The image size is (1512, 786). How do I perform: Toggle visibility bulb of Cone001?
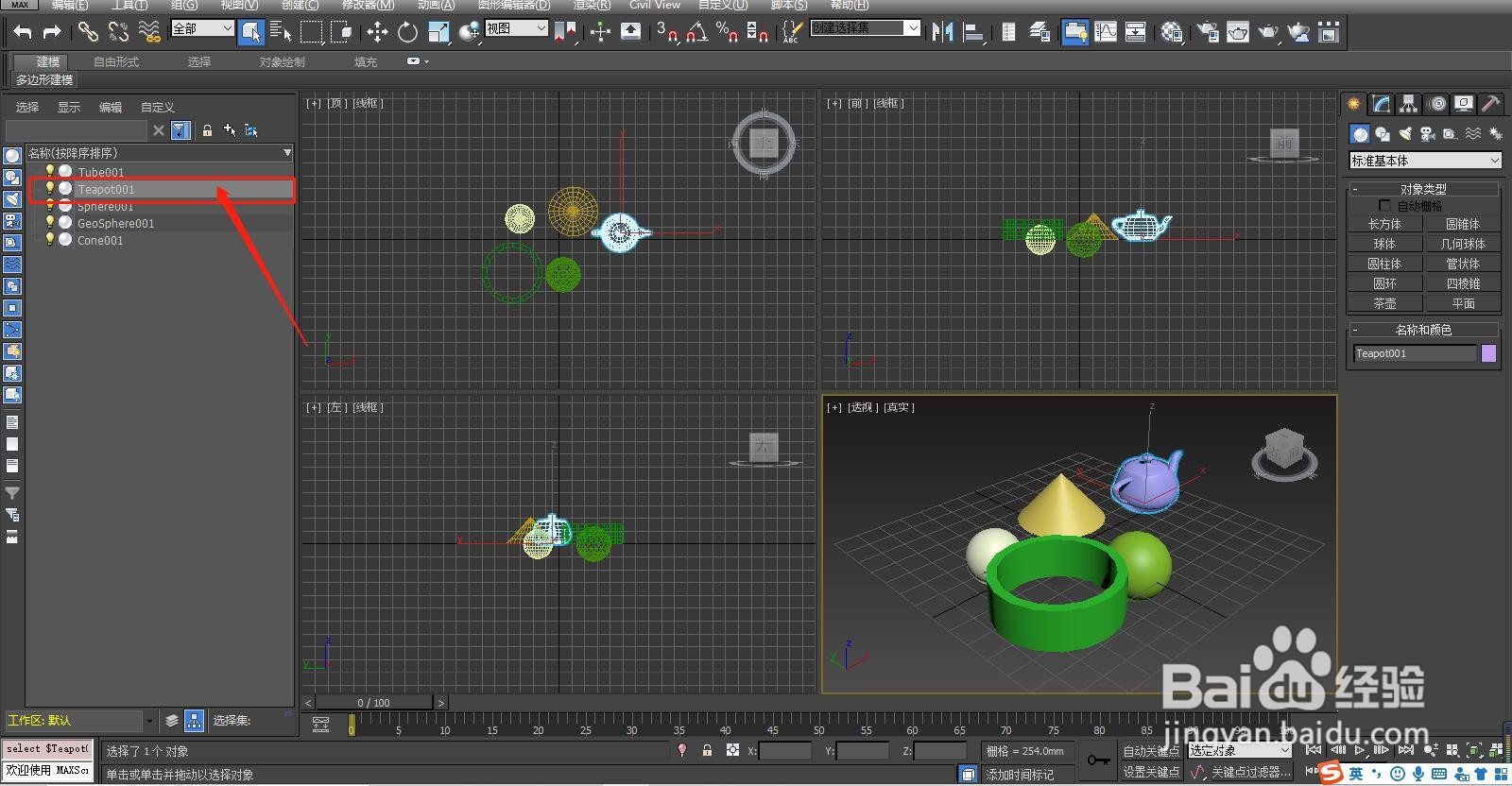(50, 240)
